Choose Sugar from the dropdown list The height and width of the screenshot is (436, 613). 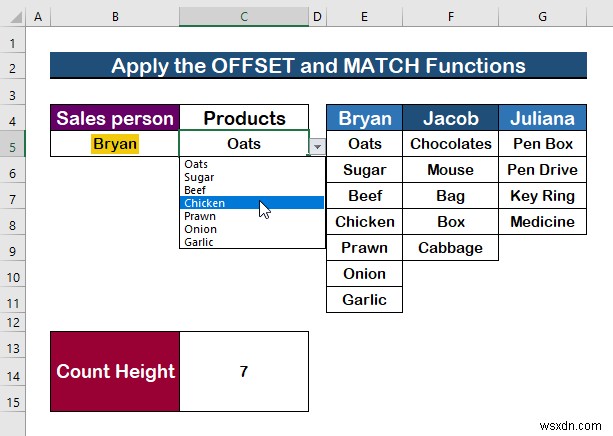(x=252, y=177)
